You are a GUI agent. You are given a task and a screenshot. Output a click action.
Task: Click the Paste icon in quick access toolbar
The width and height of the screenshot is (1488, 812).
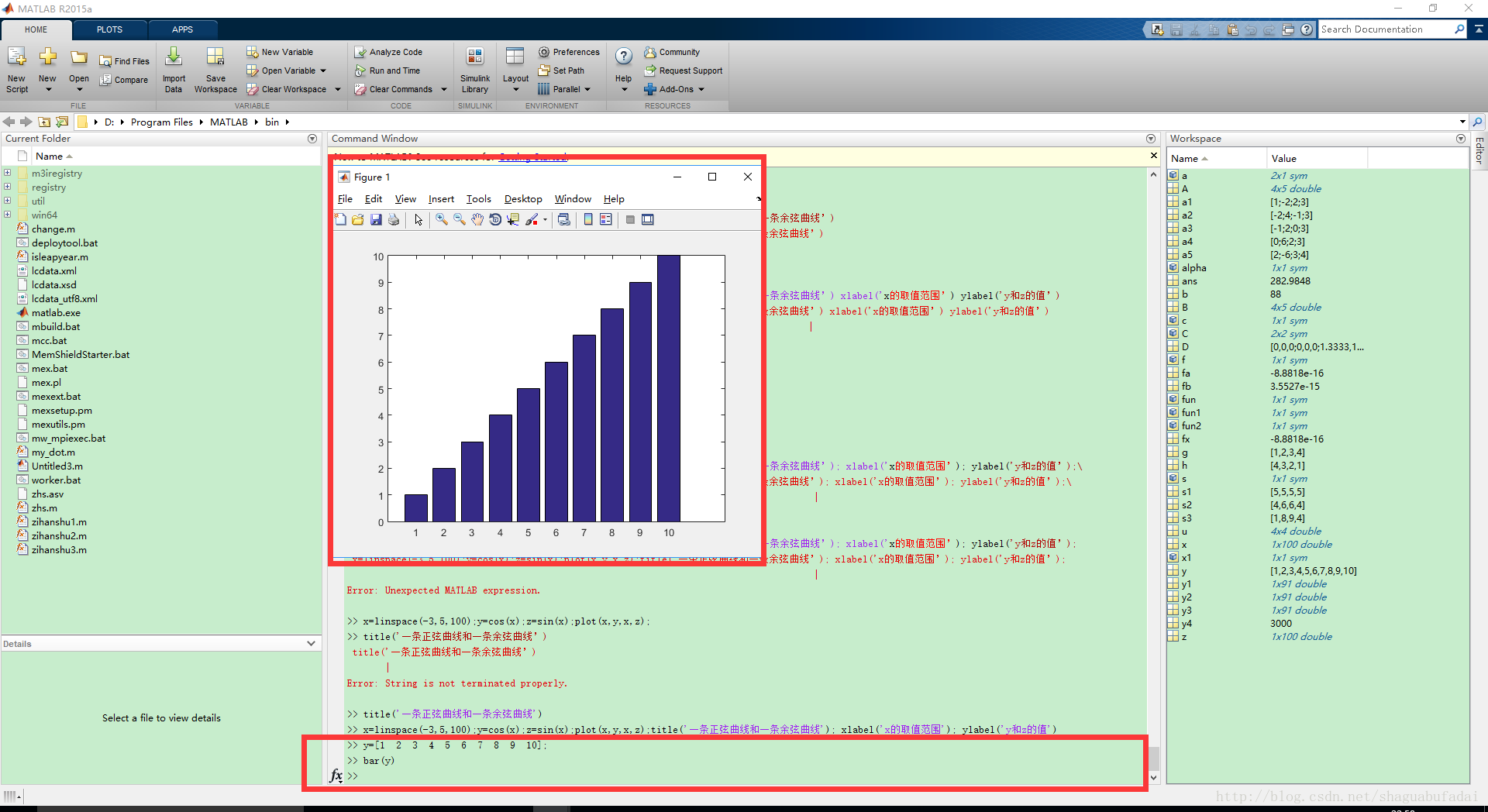[x=1232, y=29]
